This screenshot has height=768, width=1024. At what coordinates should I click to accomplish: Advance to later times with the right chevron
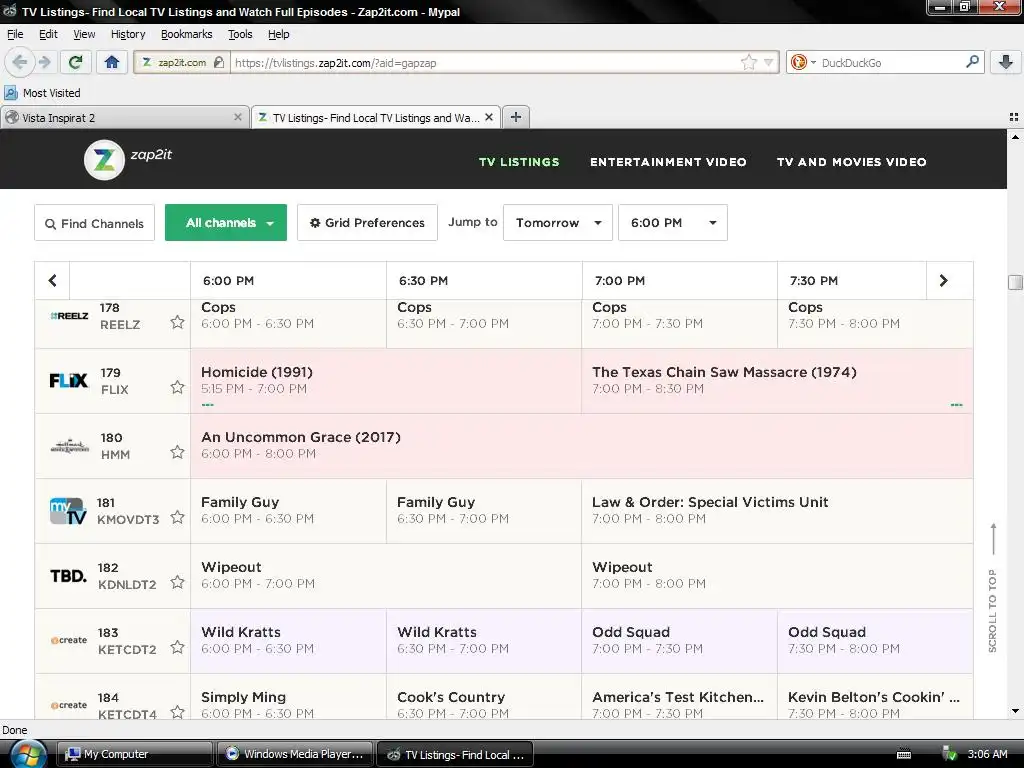[x=943, y=280]
